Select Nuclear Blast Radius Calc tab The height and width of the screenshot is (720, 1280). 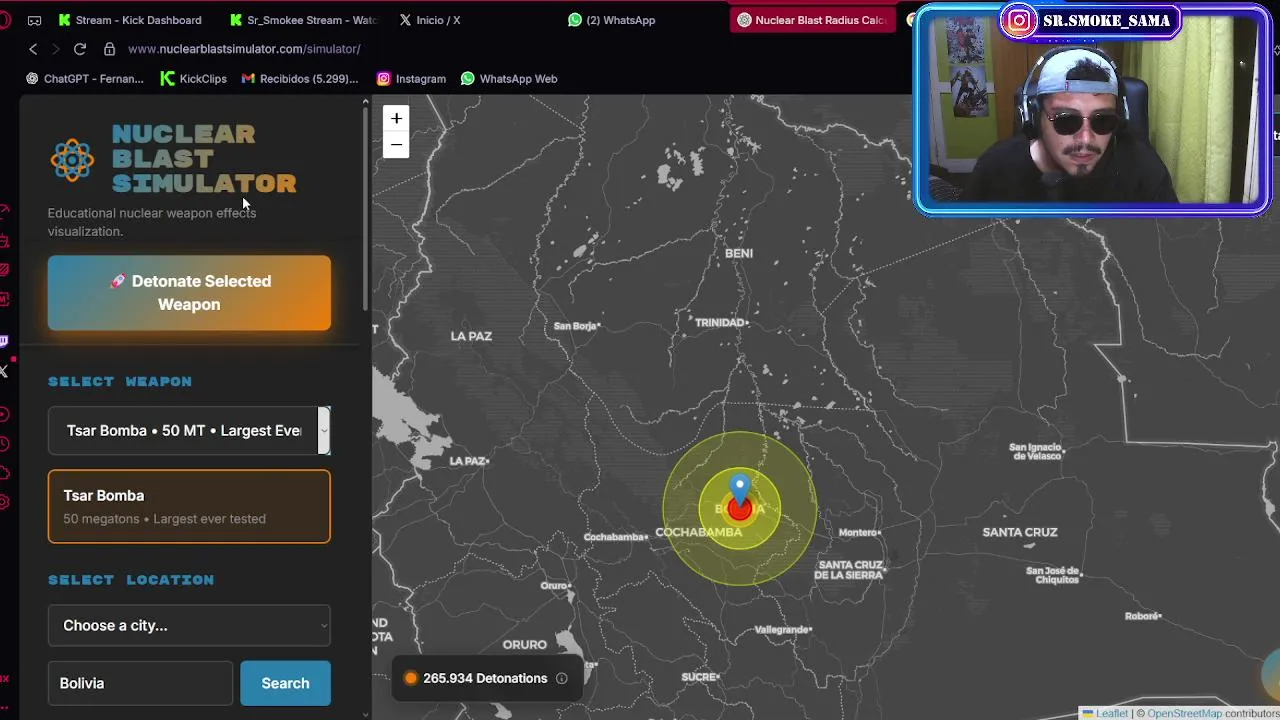pos(812,20)
